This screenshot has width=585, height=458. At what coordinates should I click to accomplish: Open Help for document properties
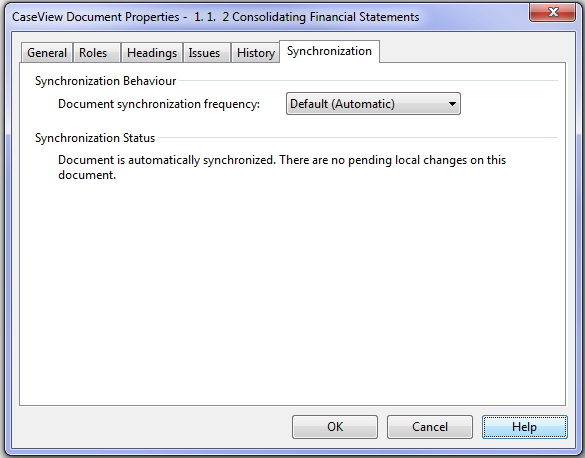(525, 427)
